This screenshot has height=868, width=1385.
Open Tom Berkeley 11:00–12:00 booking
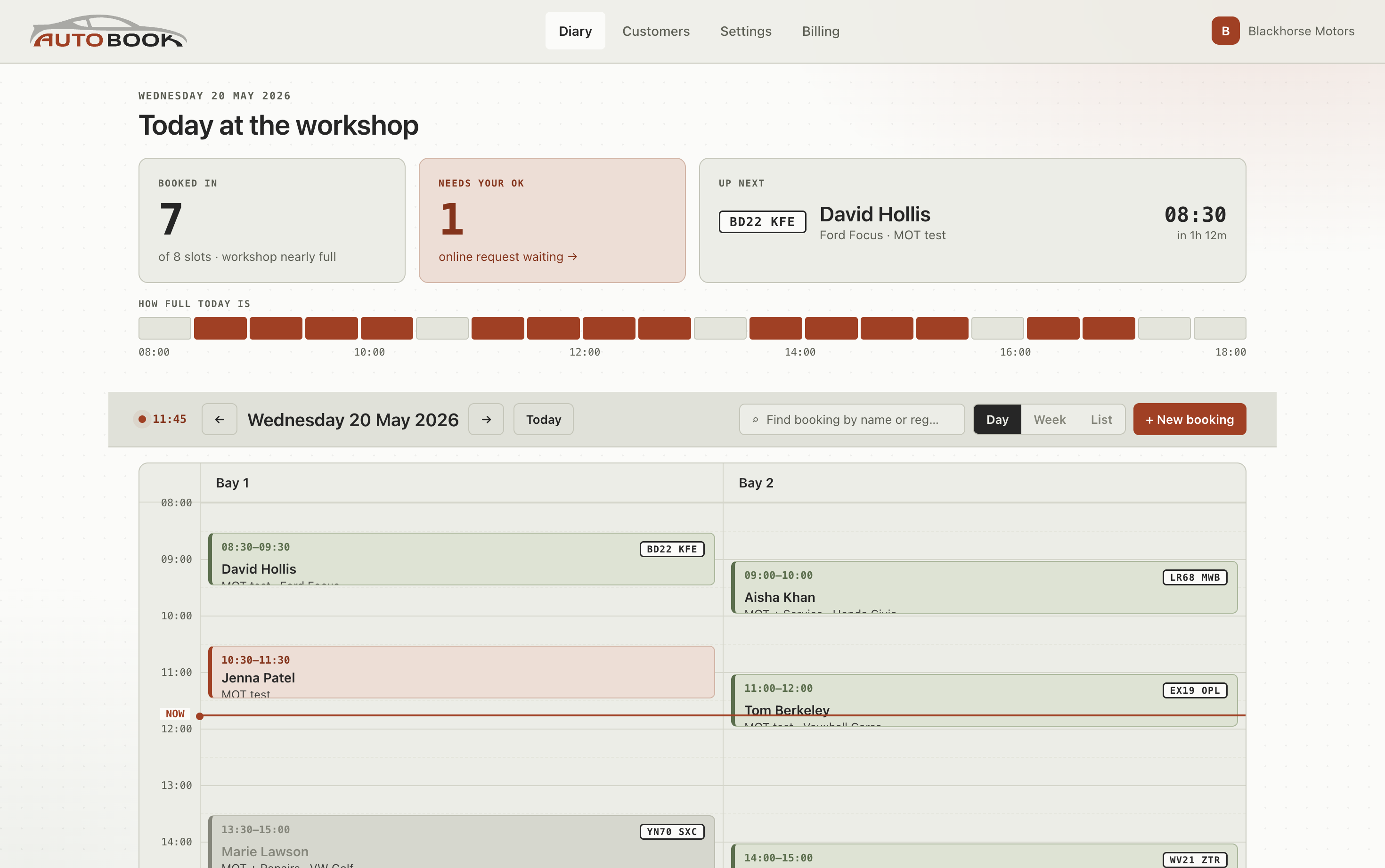(985, 700)
